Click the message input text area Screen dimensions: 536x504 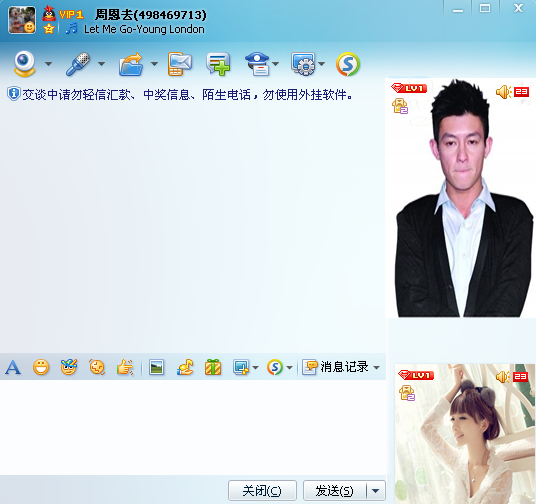(x=193, y=427)
